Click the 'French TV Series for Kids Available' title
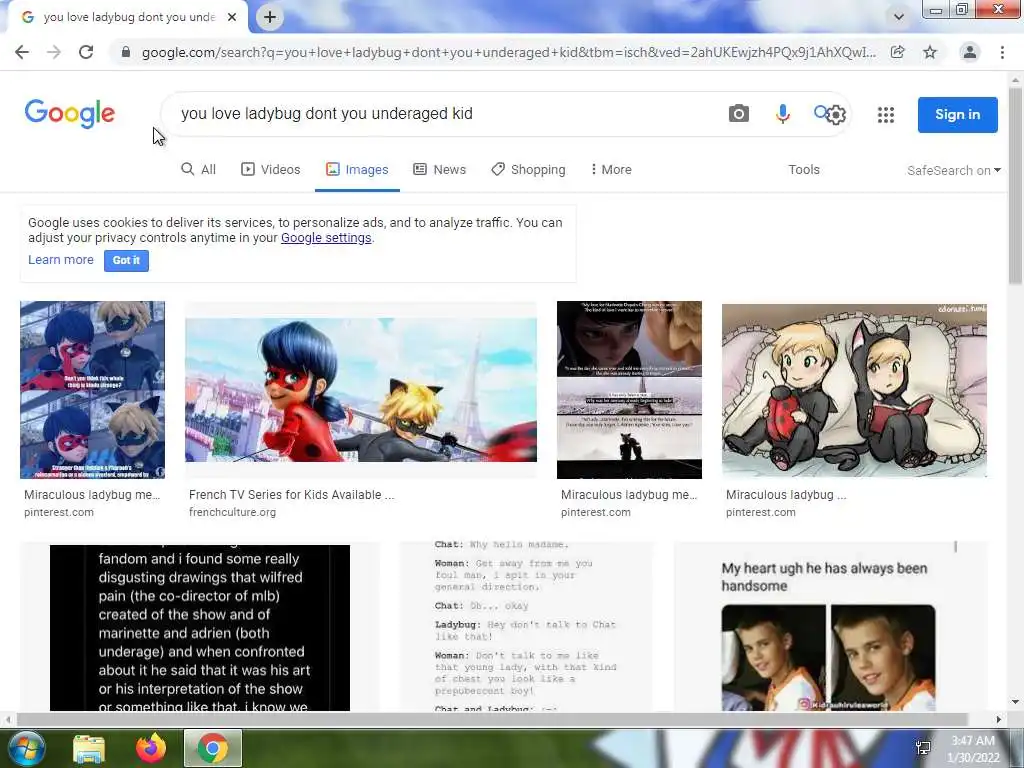1024x768 pixels. (291, 495)
